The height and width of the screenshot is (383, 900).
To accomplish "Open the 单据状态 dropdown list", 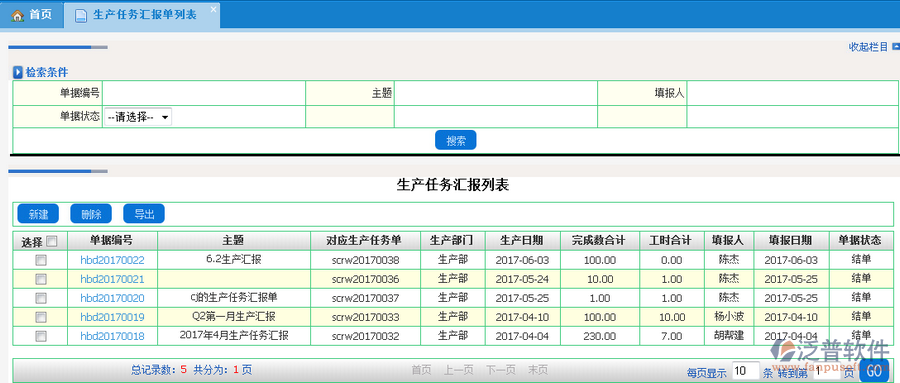I will pos(138,117).
